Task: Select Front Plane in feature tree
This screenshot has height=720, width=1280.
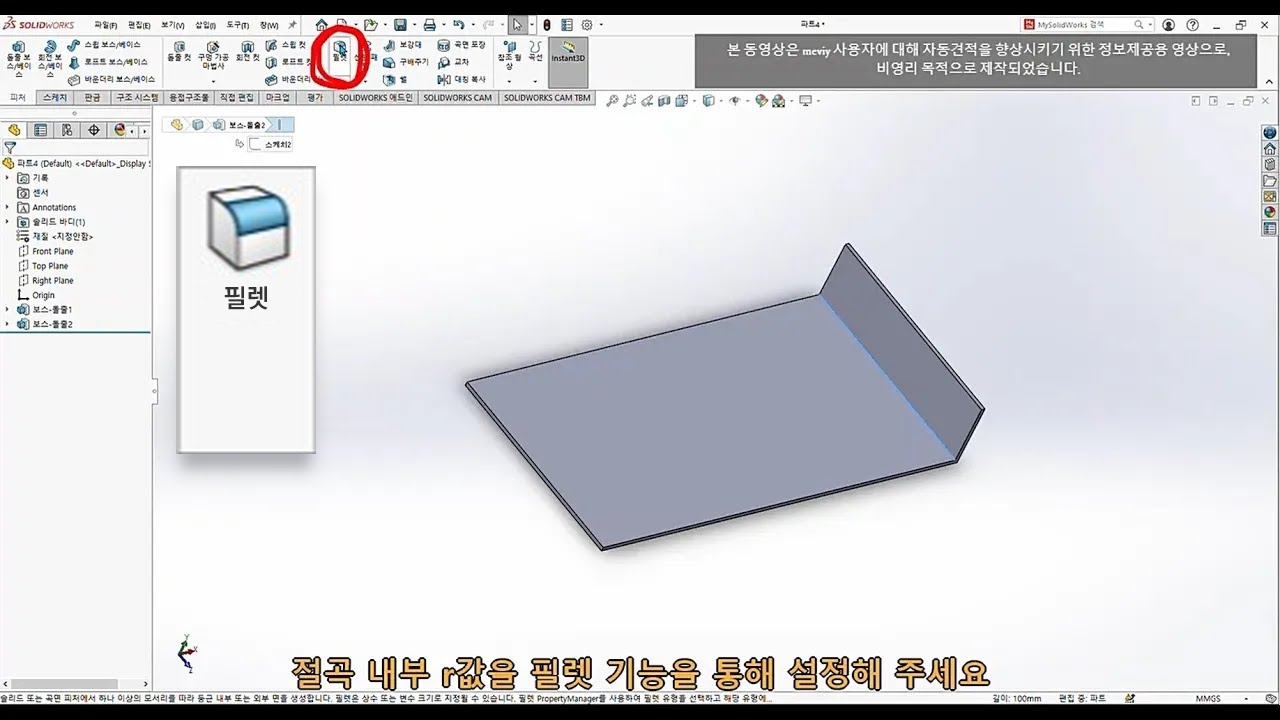Action: point(46,251)
